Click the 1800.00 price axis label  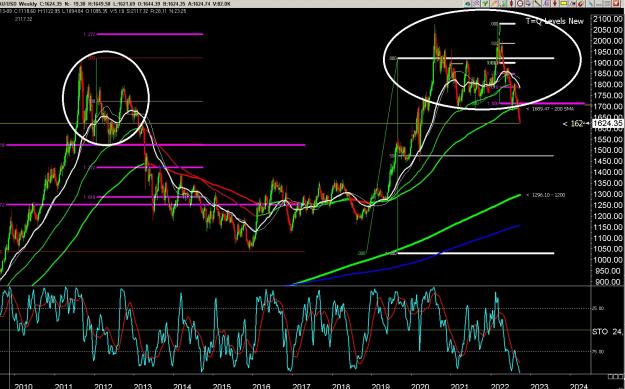tap(608, 85)
